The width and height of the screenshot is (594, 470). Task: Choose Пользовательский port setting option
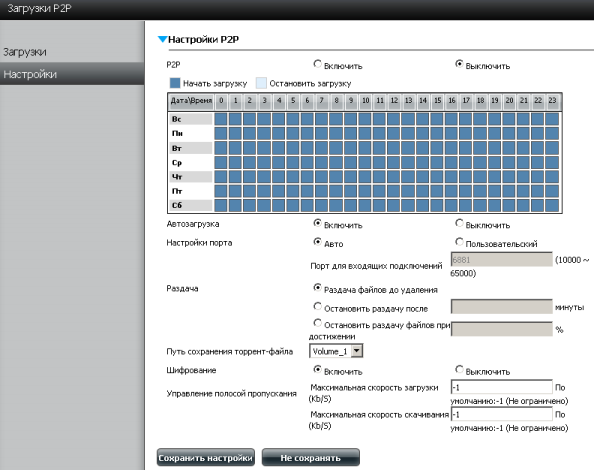pyautogui.click(x=459, y=242)
